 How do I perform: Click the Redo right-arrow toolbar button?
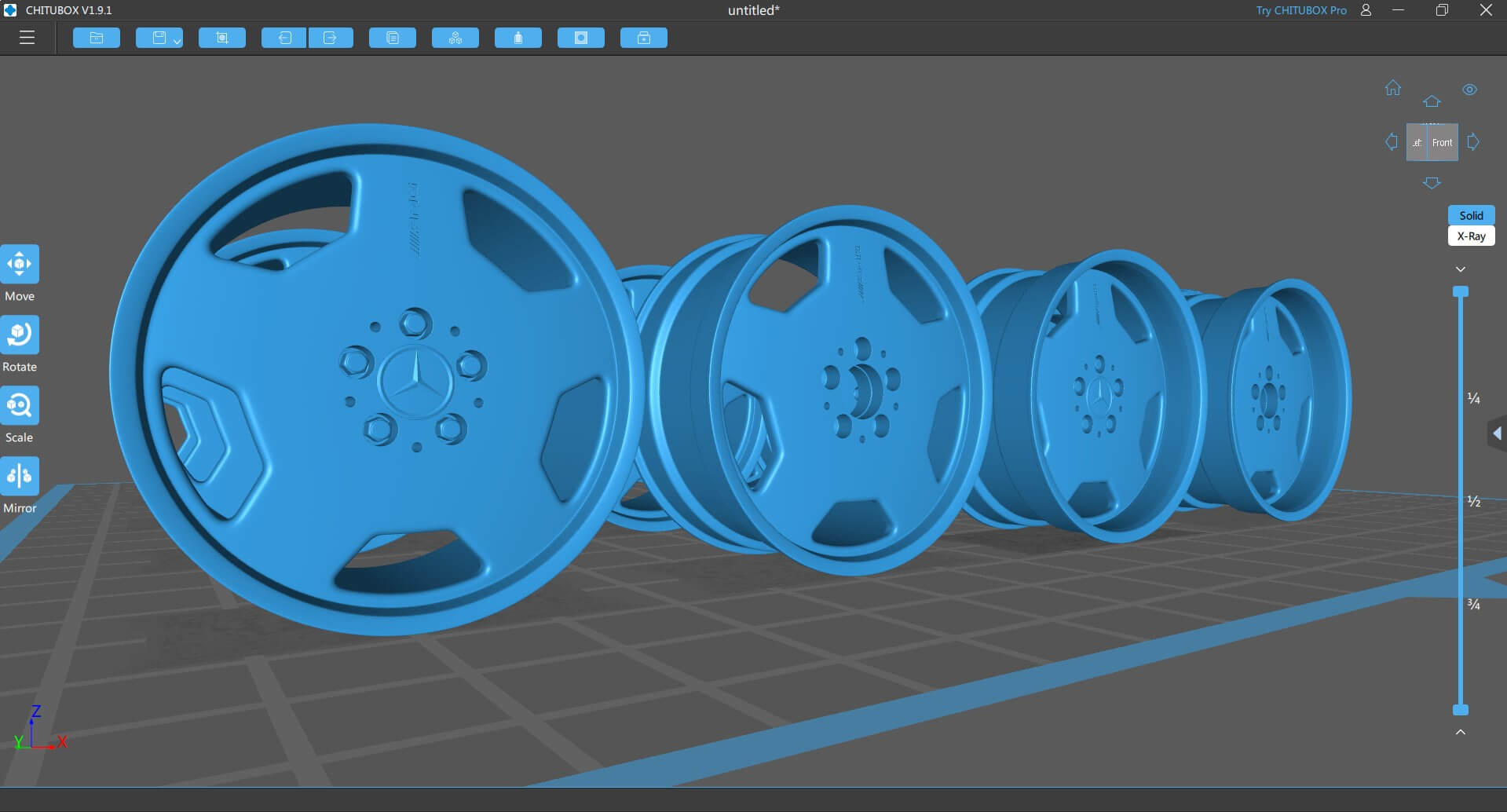(331, 38)
